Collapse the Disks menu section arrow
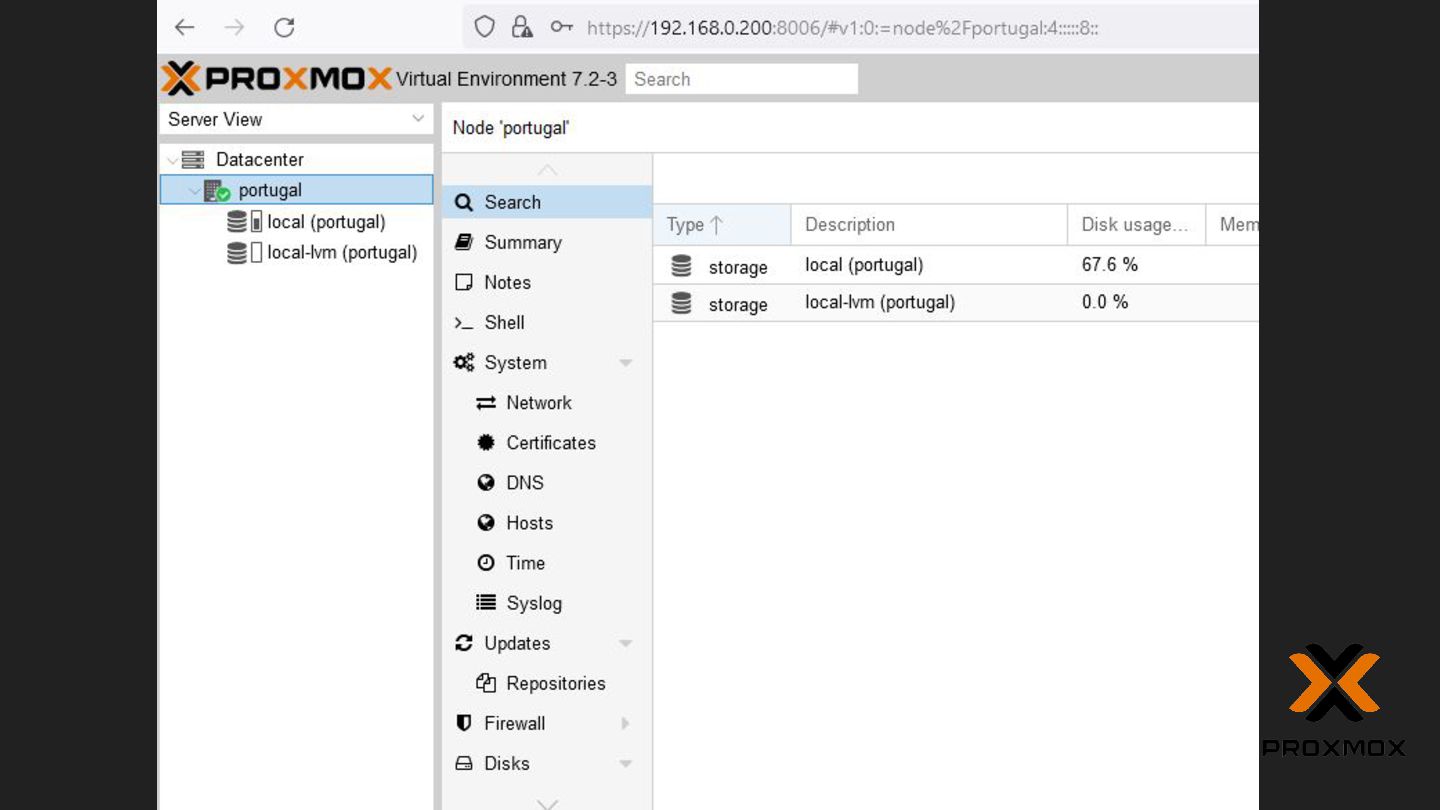1440x810 pixels. point(626,763)
